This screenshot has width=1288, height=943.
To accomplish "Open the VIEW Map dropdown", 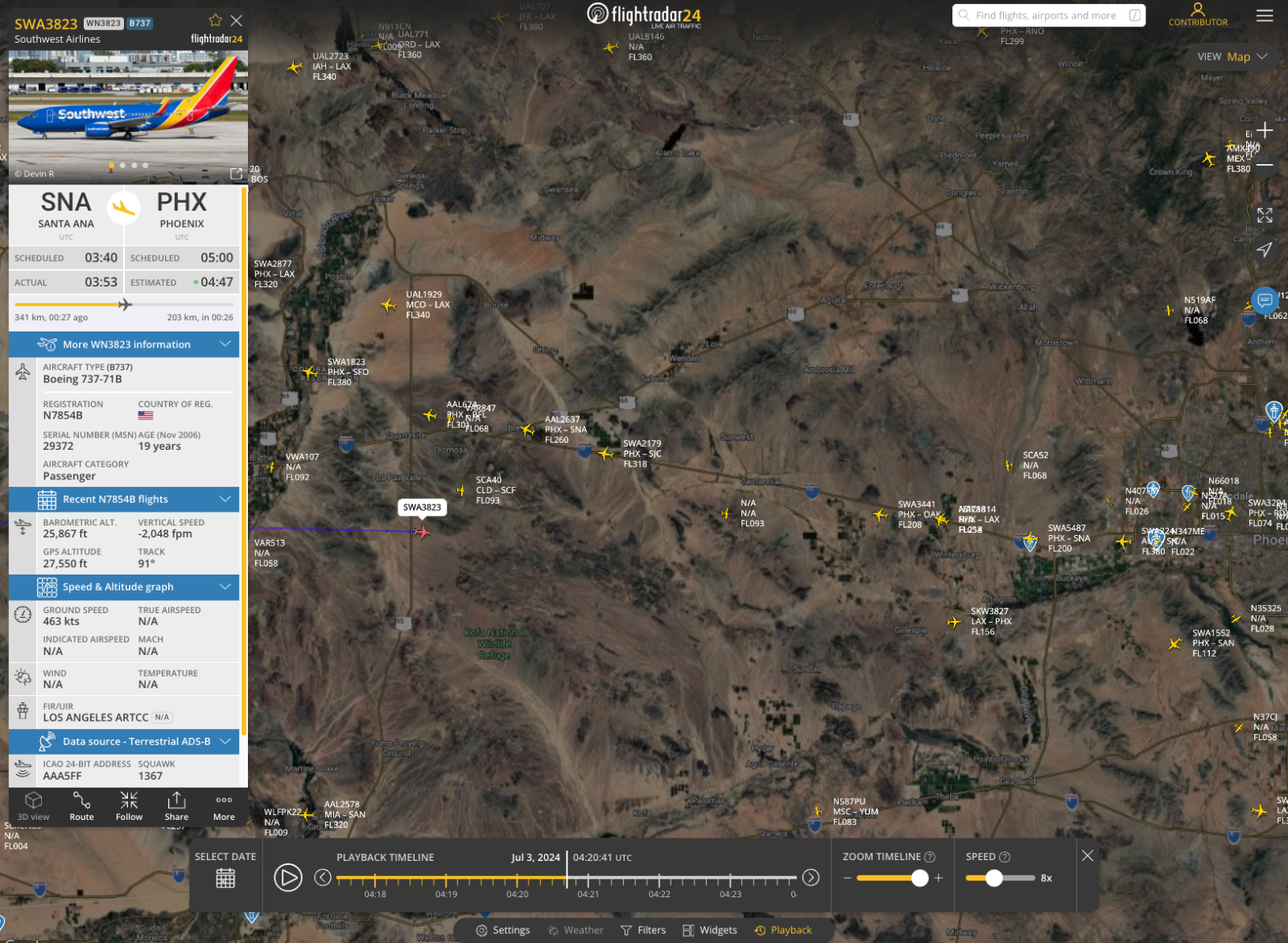I will 1232,56.
